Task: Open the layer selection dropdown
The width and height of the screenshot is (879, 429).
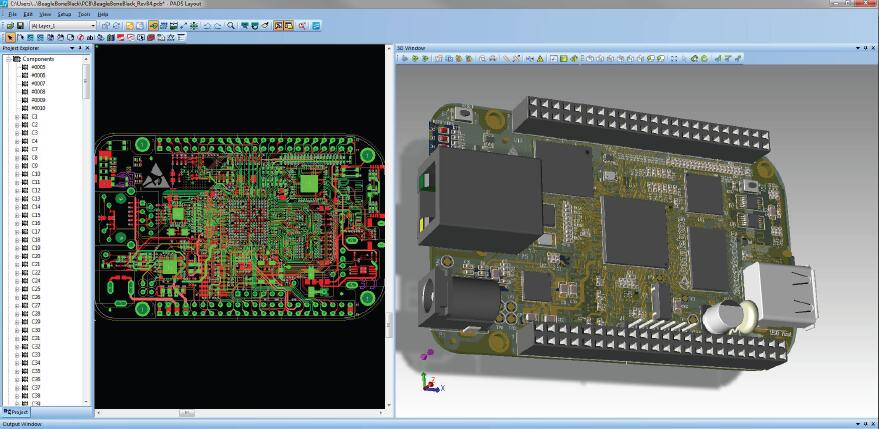Action: [93, 25]
